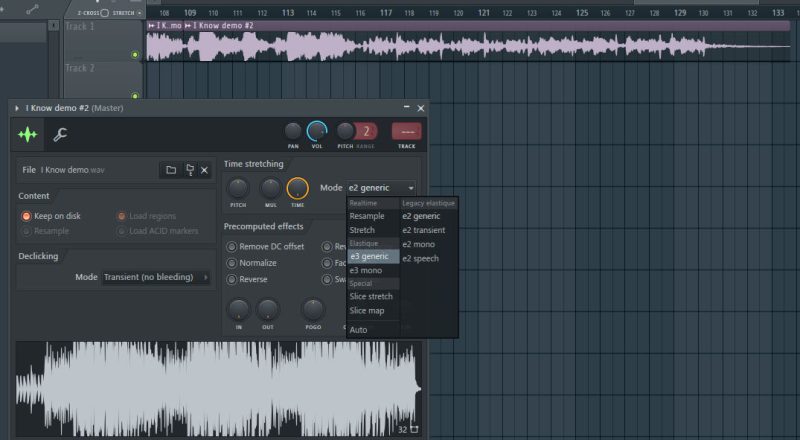
Task: Select the Resample option under Content
Action: click(45, 231)
